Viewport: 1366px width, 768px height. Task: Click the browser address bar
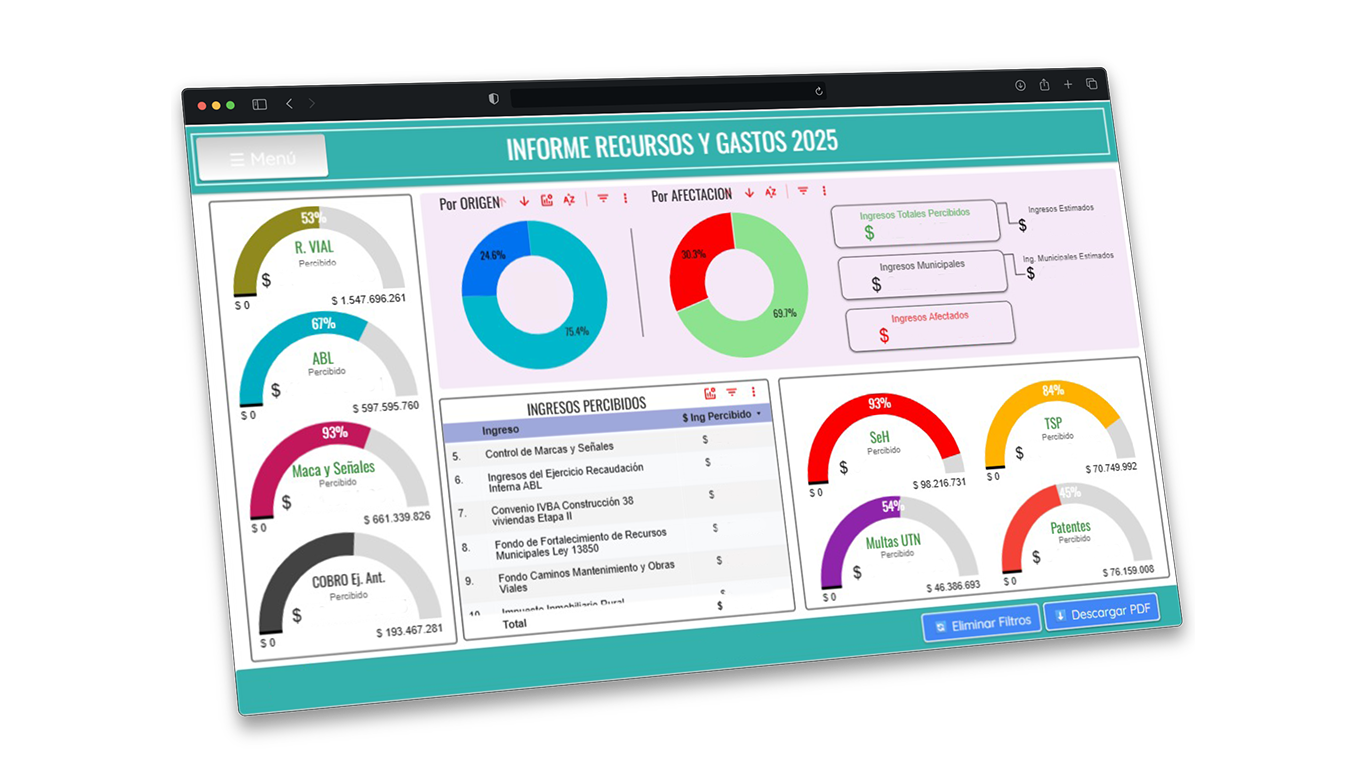[x=668, y=95]
